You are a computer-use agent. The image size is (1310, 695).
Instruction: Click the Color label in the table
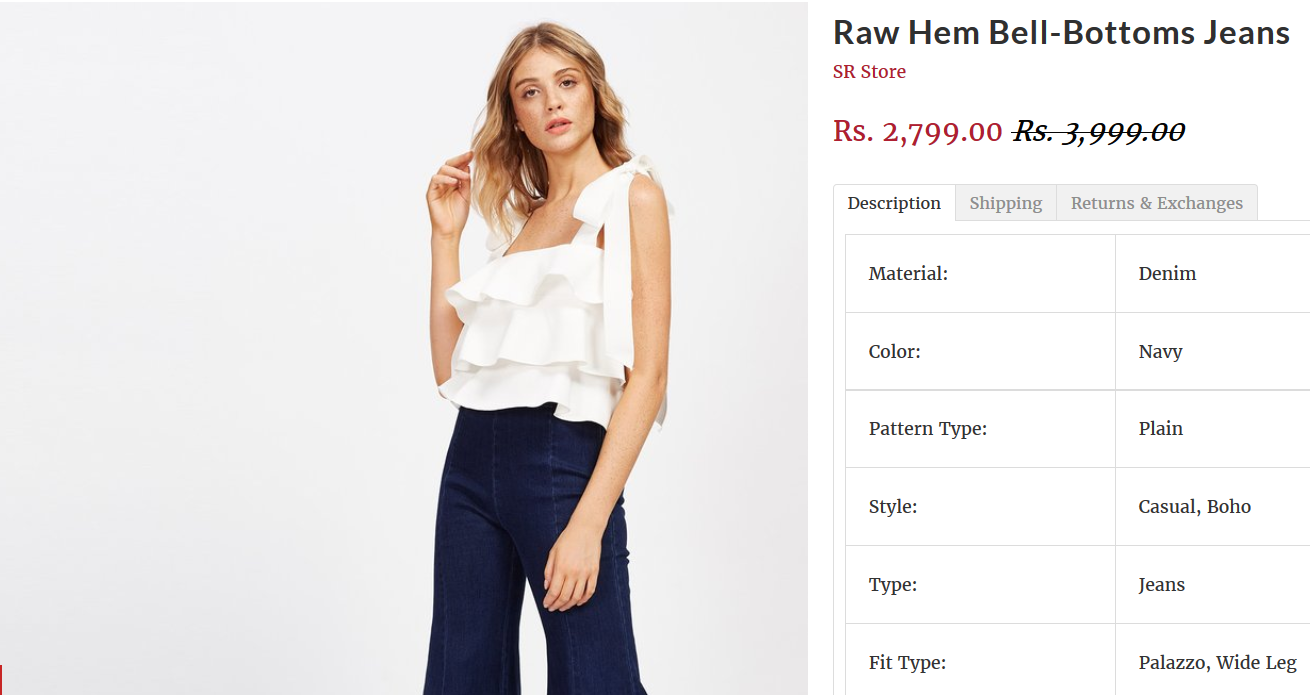(894, 352)
